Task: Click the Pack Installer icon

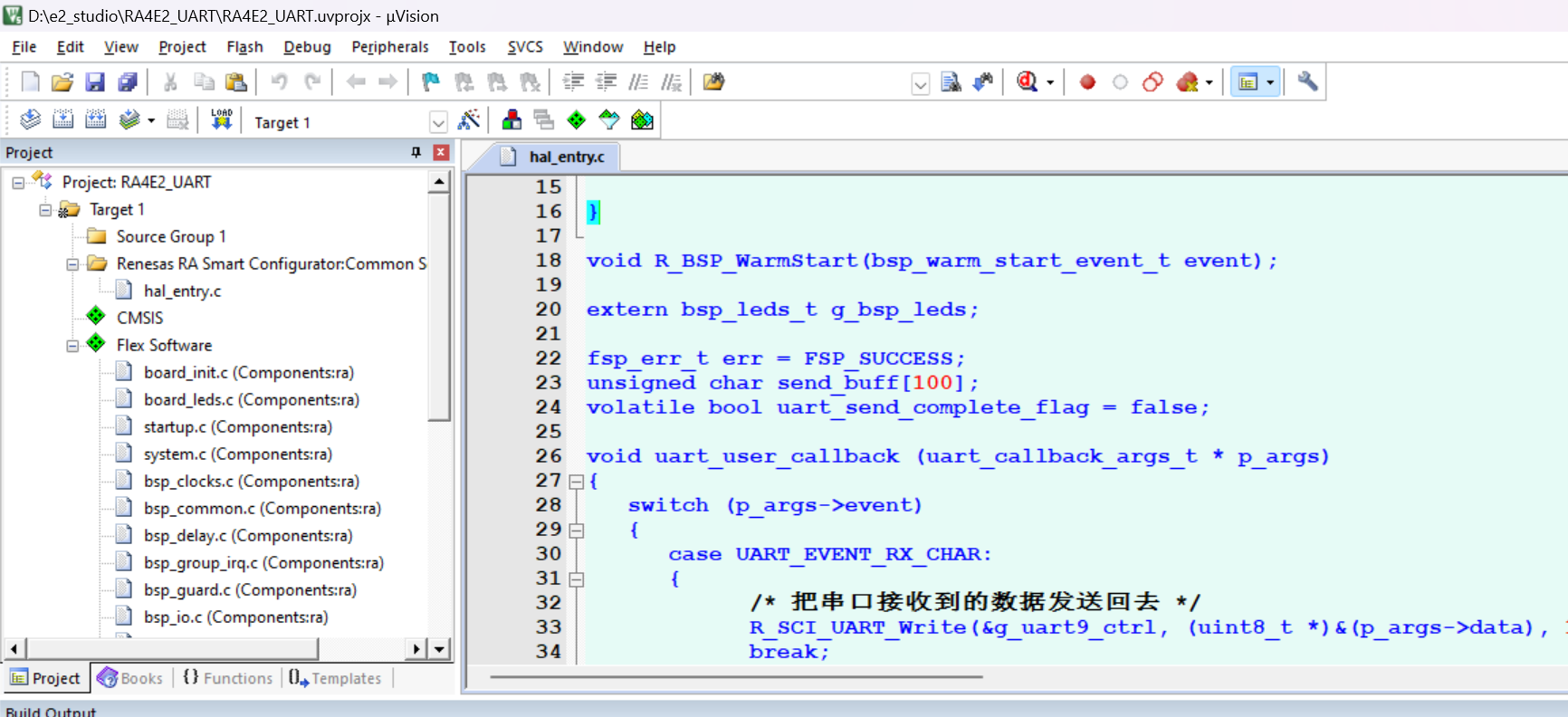Action: (x=642, y=119)
